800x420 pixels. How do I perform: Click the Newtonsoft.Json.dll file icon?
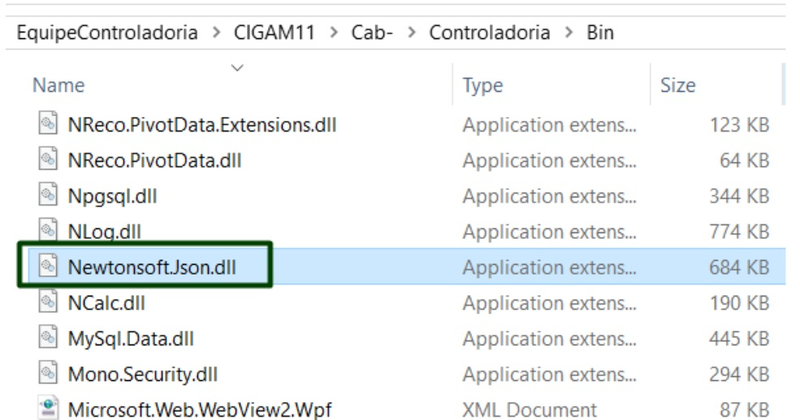click(x=48, y=266)
